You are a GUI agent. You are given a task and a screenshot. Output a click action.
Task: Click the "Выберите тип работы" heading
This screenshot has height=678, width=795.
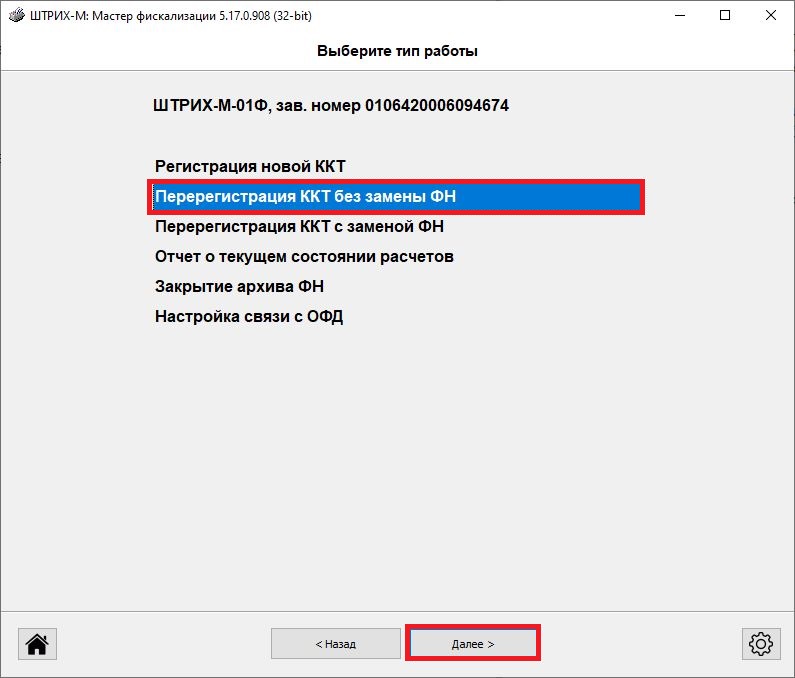[397, 51]
